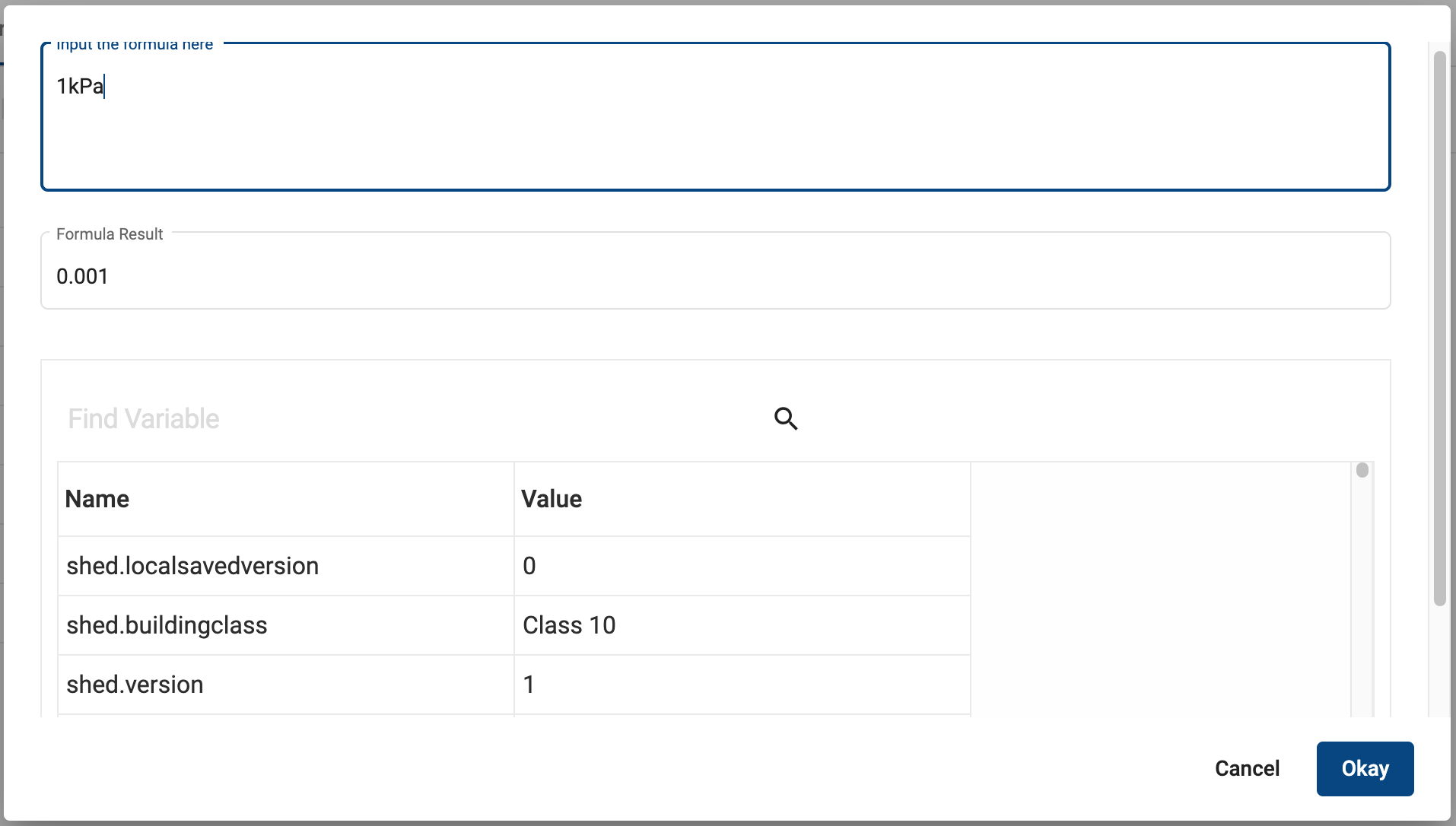Click the value cell of shed.version
Screen dimensions: 1456x826
[529, 685]
